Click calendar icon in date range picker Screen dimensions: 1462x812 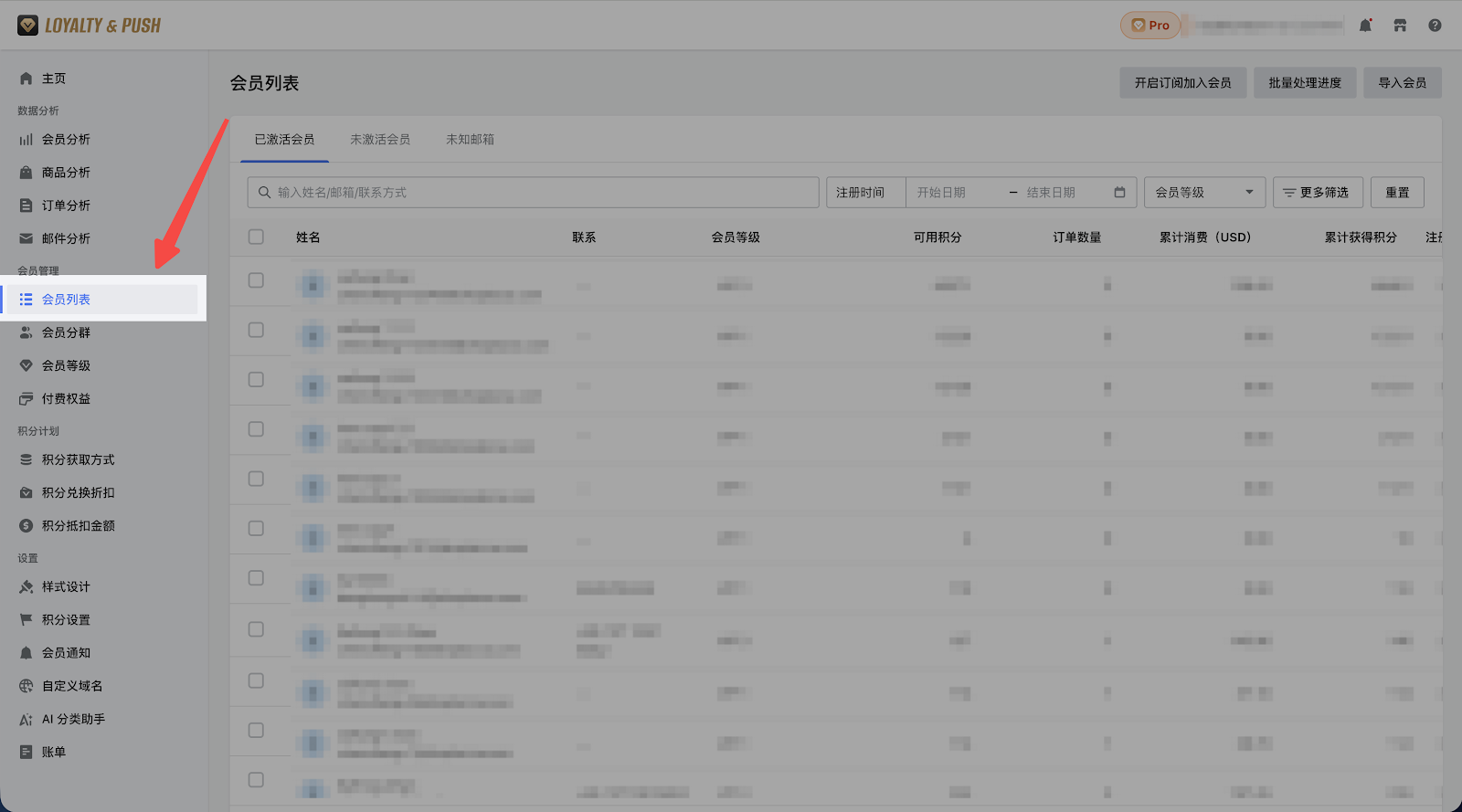tap(1119, 193)
